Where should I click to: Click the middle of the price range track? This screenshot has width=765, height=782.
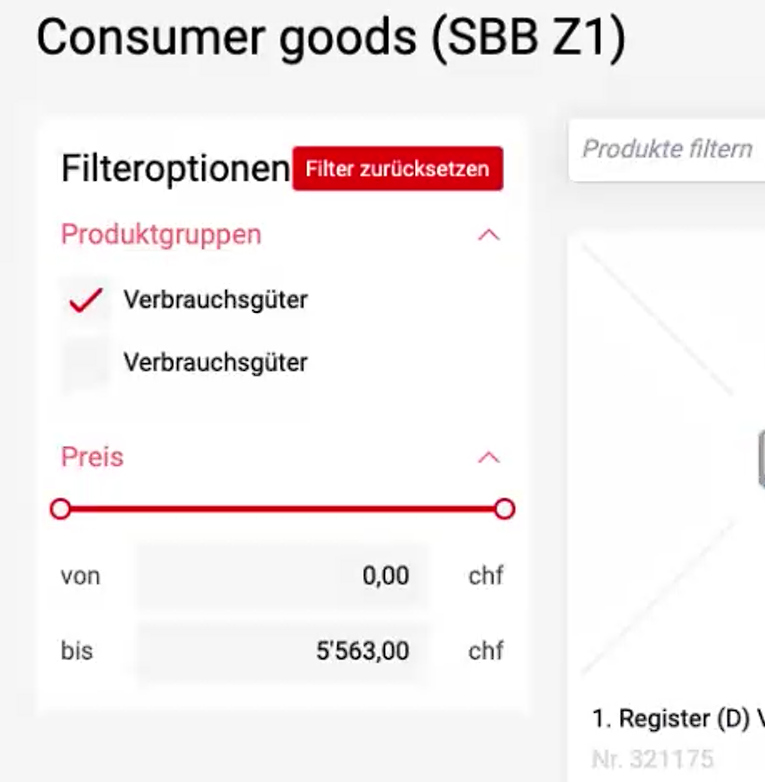pyautogui.click(x=282, y=509)
